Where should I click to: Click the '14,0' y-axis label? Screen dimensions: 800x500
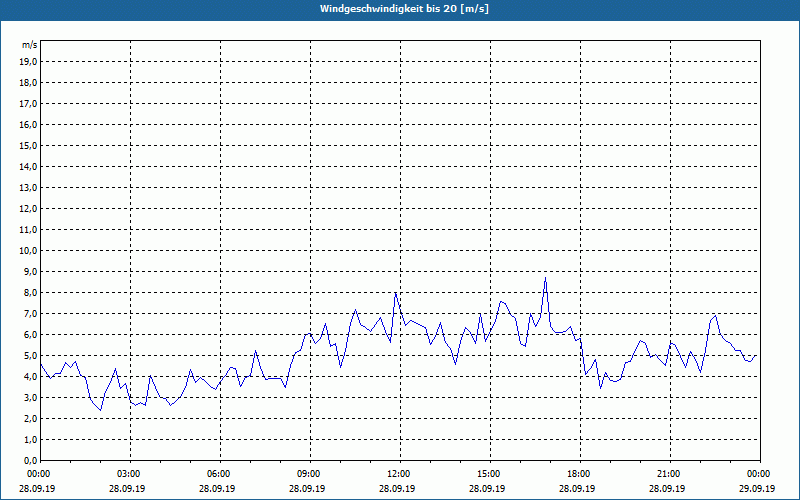(x=28, y=167)
